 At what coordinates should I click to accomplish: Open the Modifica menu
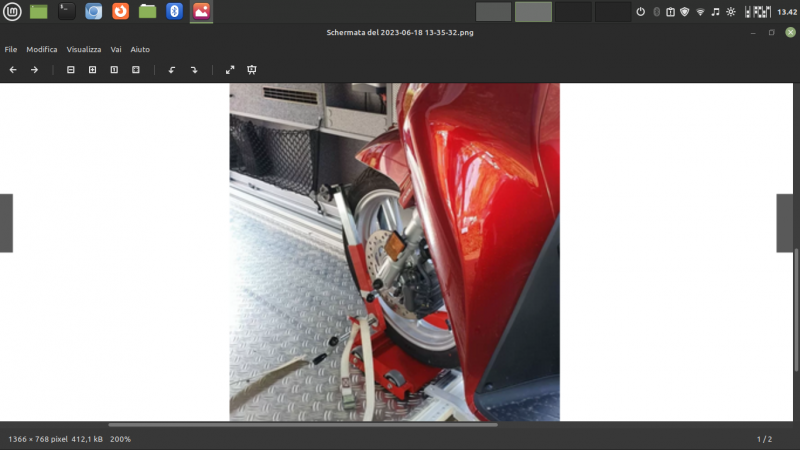(42, 49)
